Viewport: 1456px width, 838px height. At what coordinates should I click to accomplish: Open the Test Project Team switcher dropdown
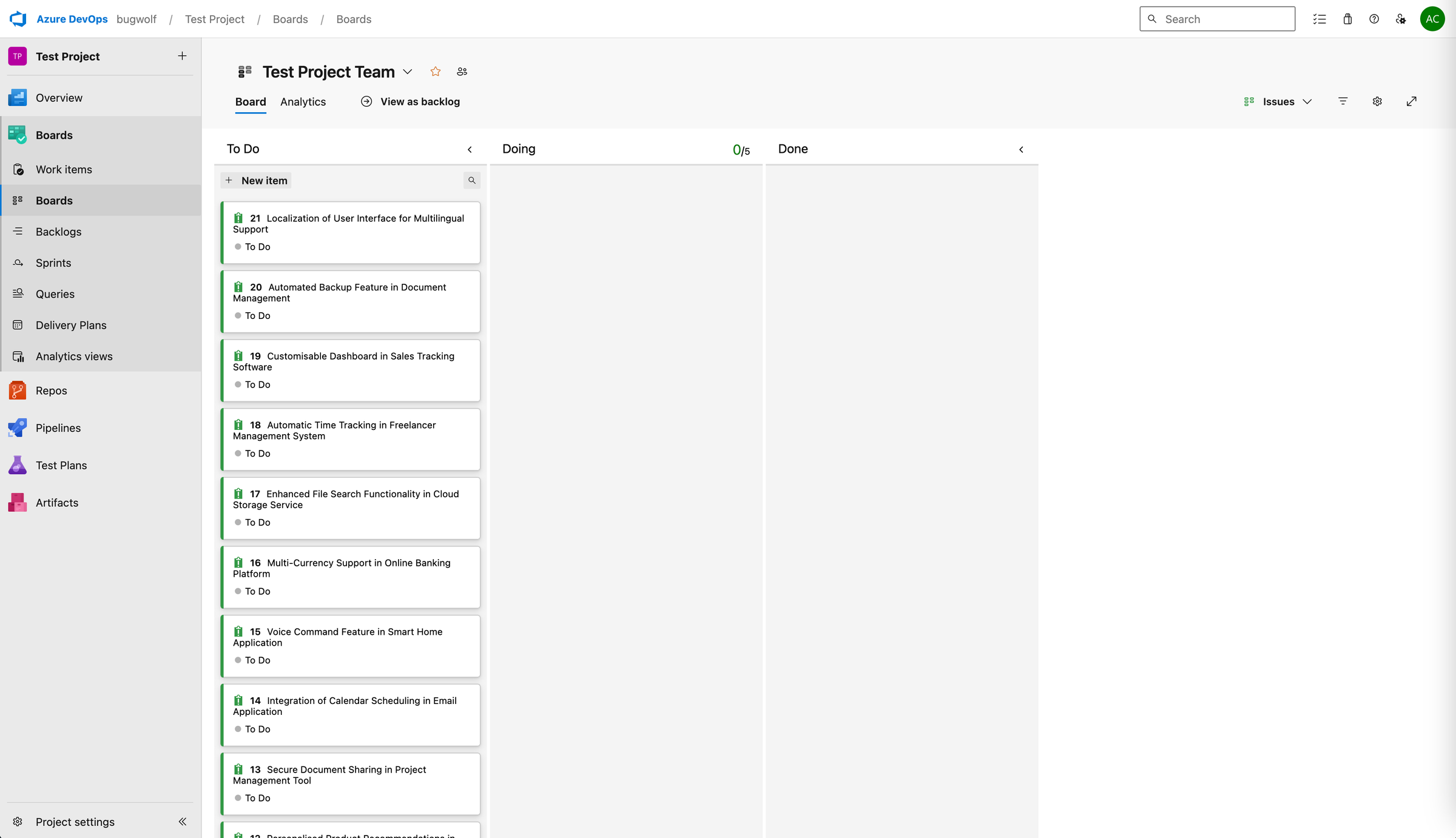coord(408,72)
